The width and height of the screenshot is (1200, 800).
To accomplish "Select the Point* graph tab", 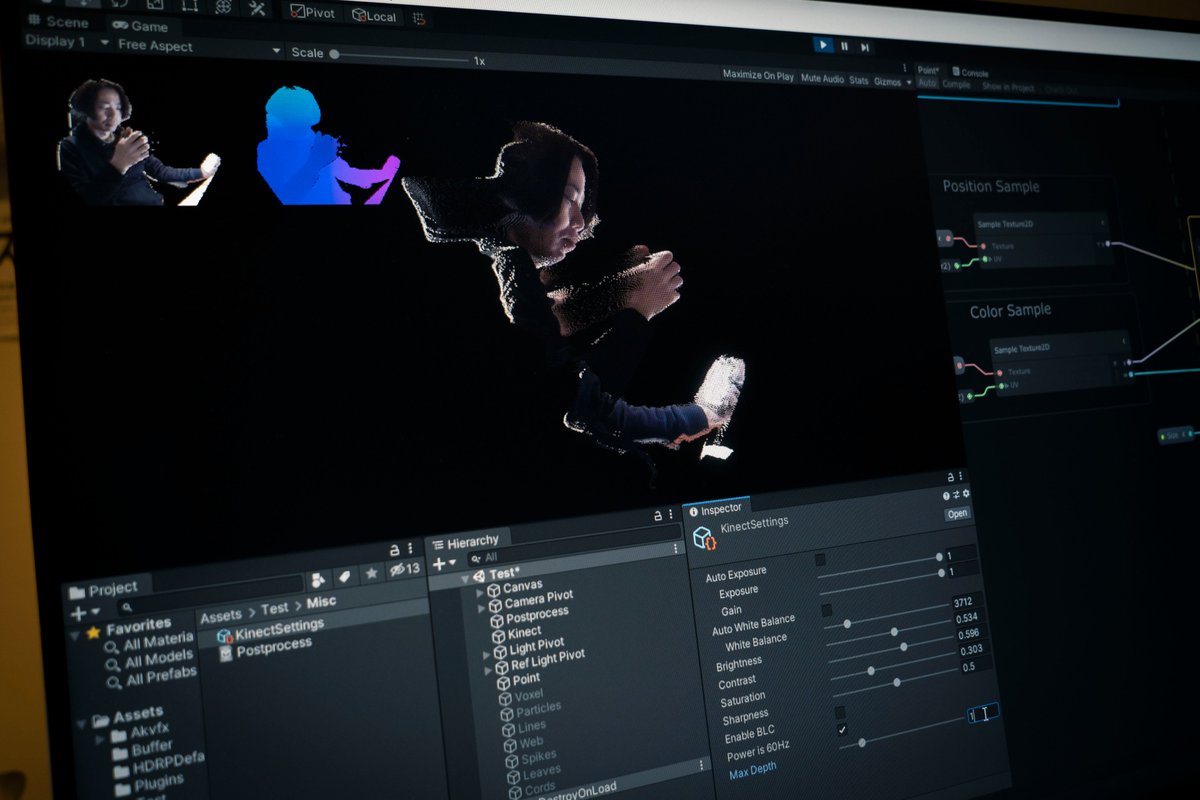I will point(928,70).
